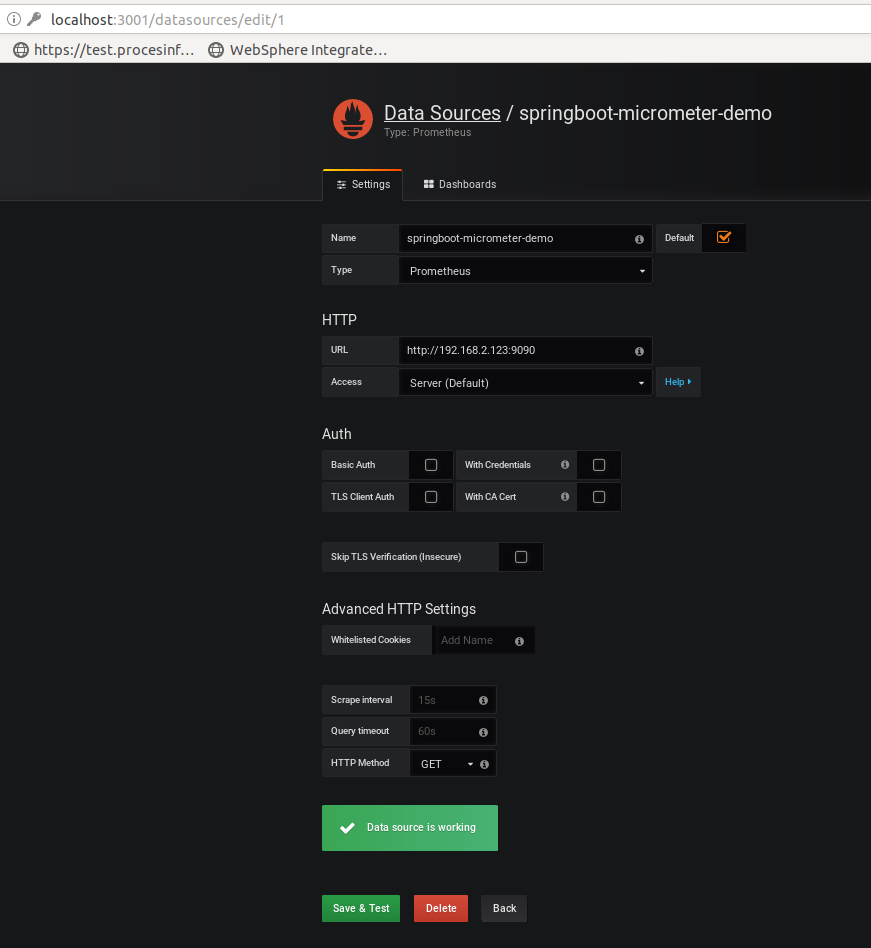This screenshot has width=871, height=948.
Task: Switch to the Dashboards tab
Action: [x=460, y=184]
